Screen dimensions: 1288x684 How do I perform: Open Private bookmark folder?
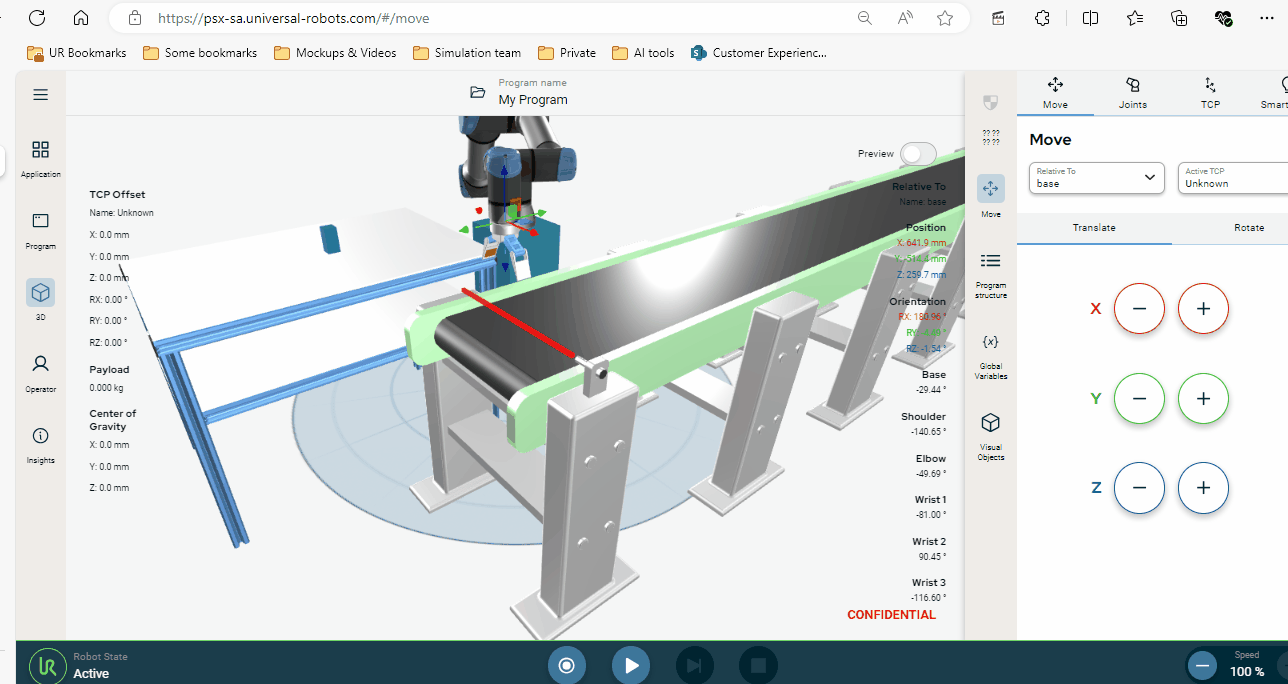pyautogui.click(x=567, y=53)
